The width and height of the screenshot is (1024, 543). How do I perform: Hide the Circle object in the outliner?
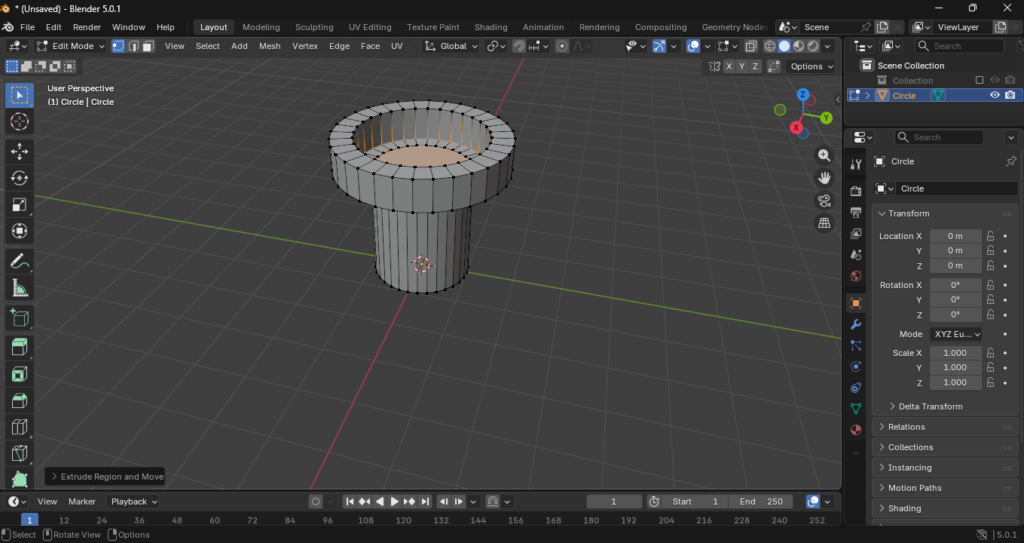click(995, 95)
